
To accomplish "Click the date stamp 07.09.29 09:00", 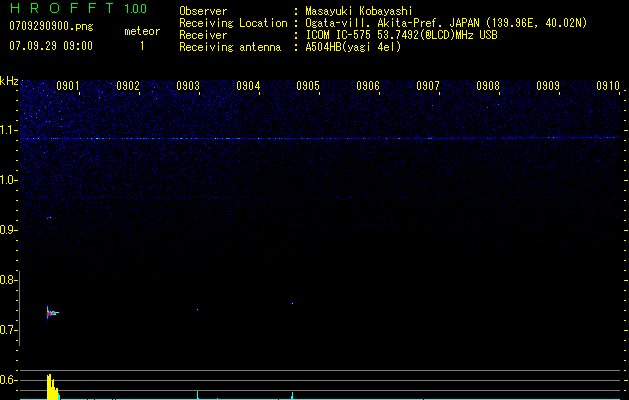I will 51,46.
